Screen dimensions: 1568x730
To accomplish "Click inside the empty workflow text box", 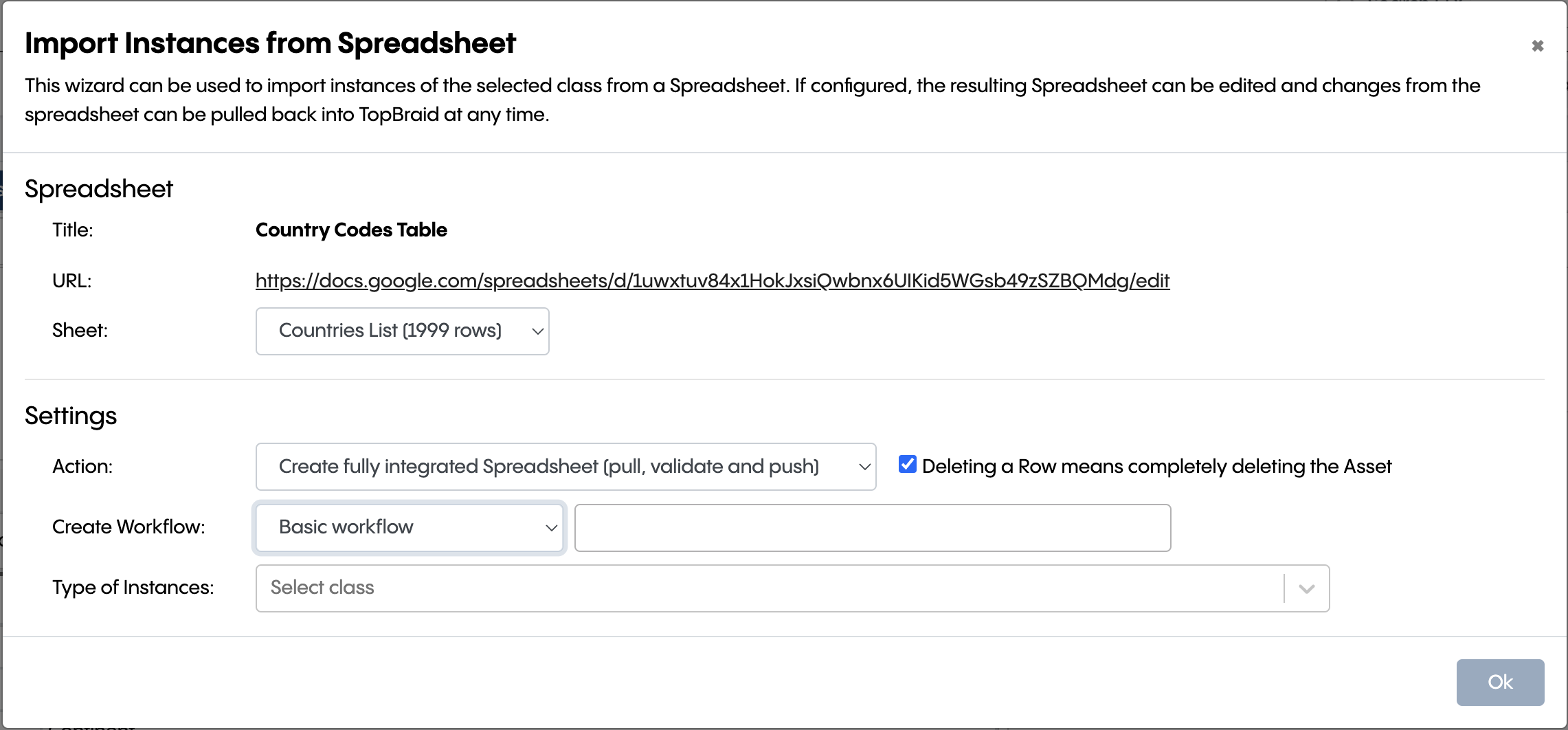I will click(x=872, y=527).
